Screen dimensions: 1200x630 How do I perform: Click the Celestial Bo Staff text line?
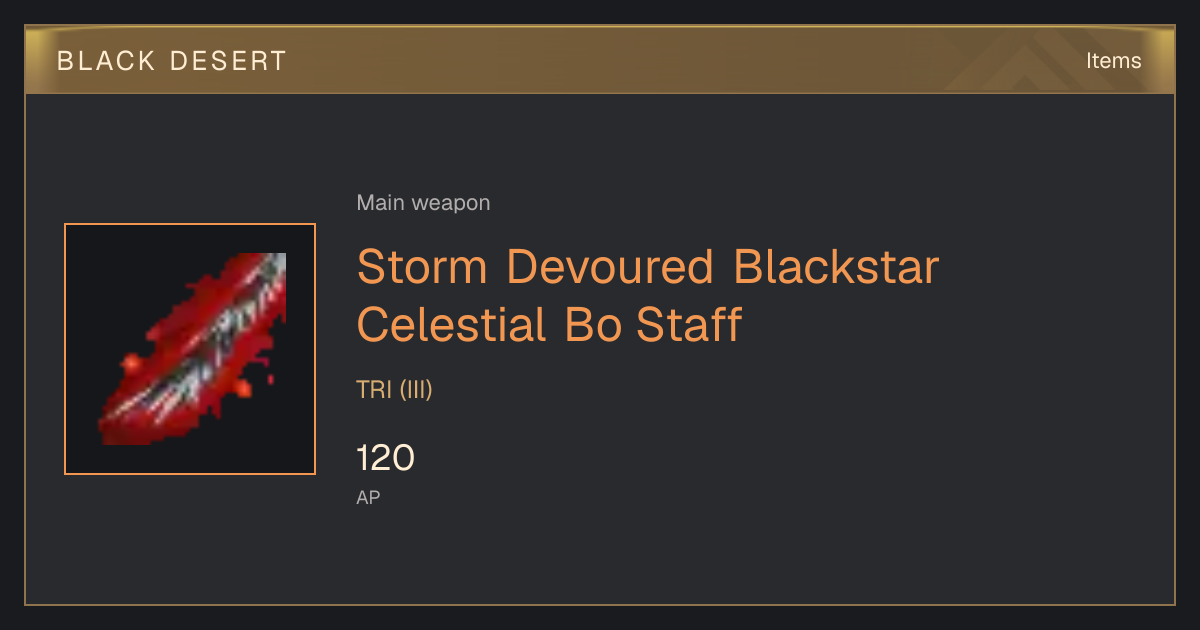pos(549,325)
